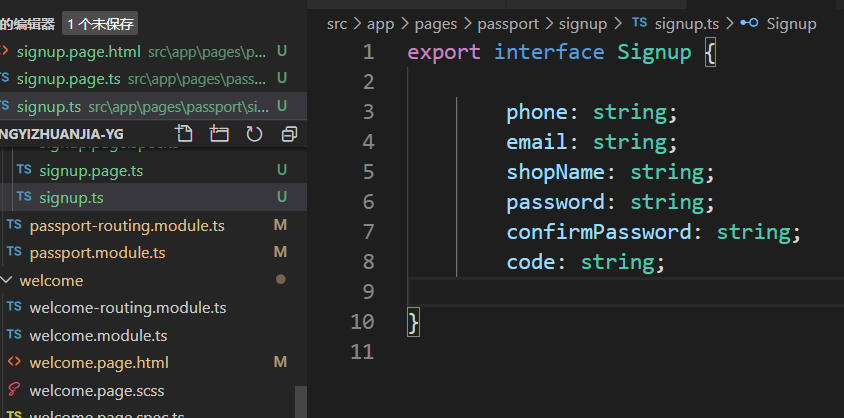Click 'signup.ts' in the breadcrumb

point(687,24)
